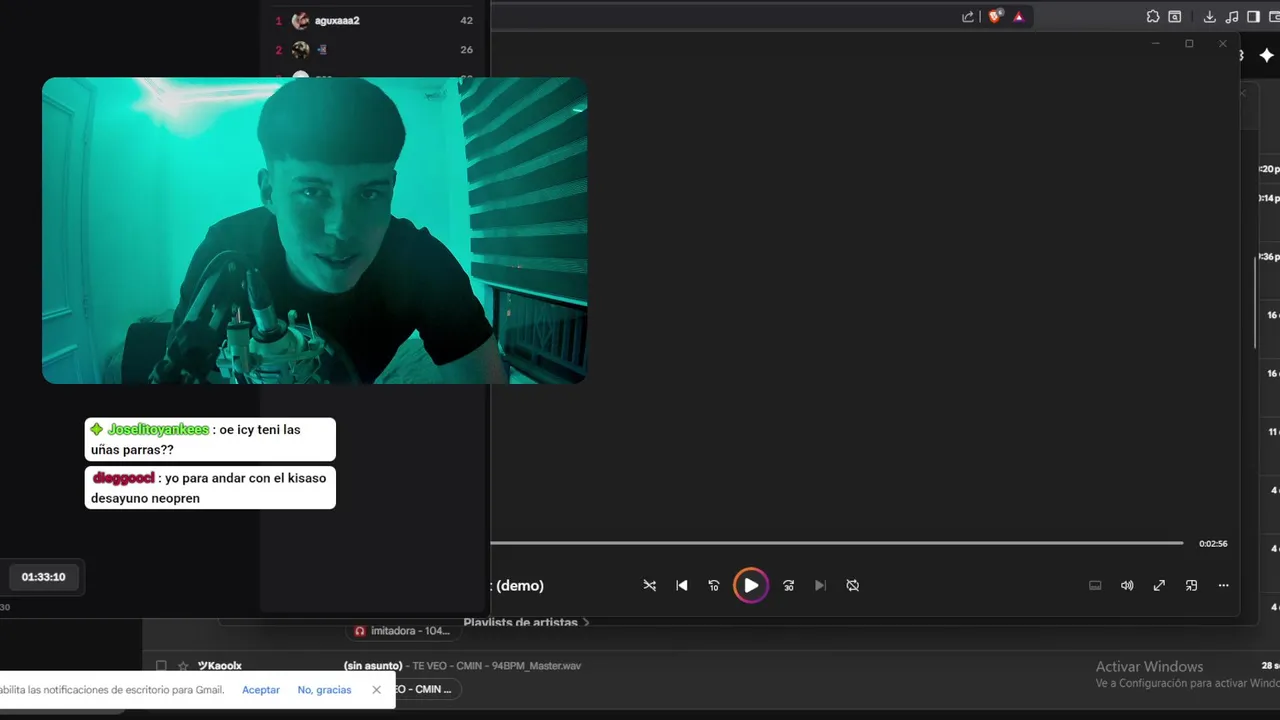1280x720 pixels.
Task: Click the 01:33:10 stream timer
Action: [43, 577]
